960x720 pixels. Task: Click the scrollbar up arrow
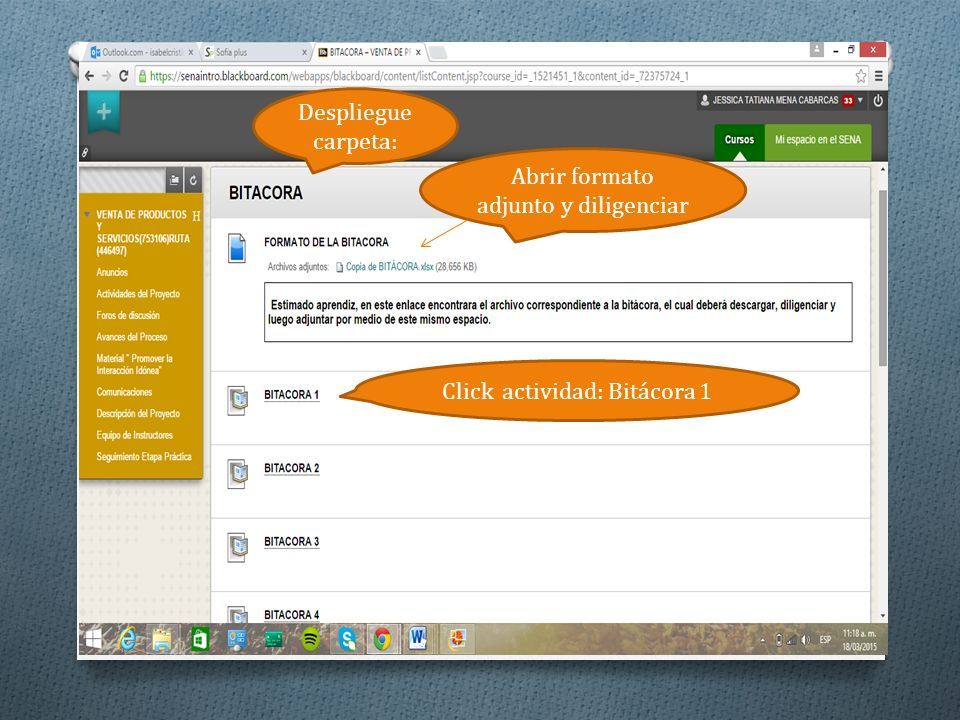point(882,169)
